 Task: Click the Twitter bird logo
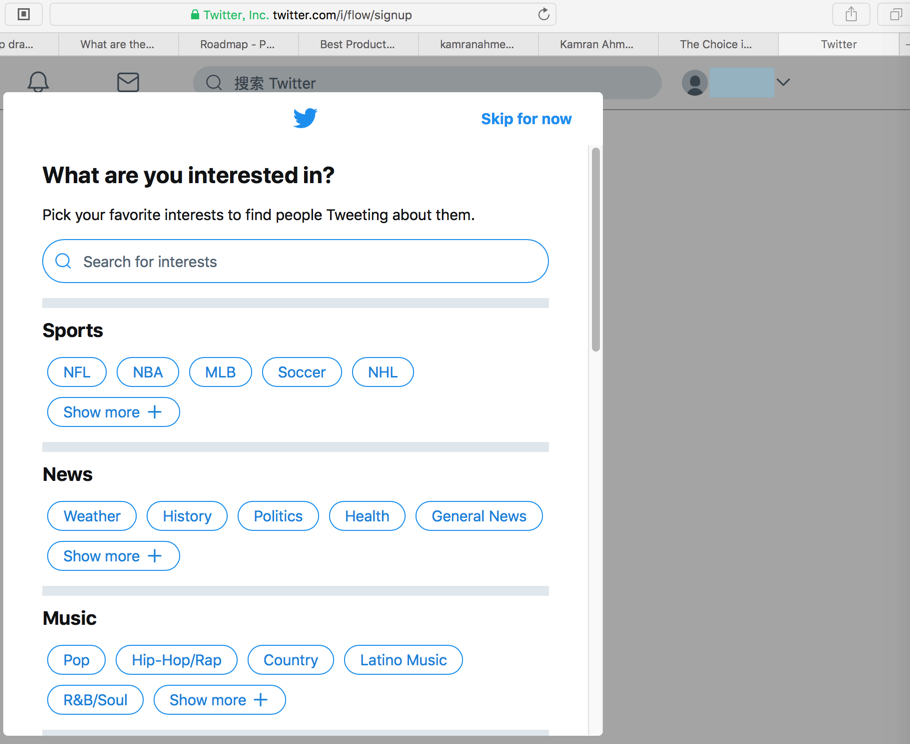click(305, 118)
